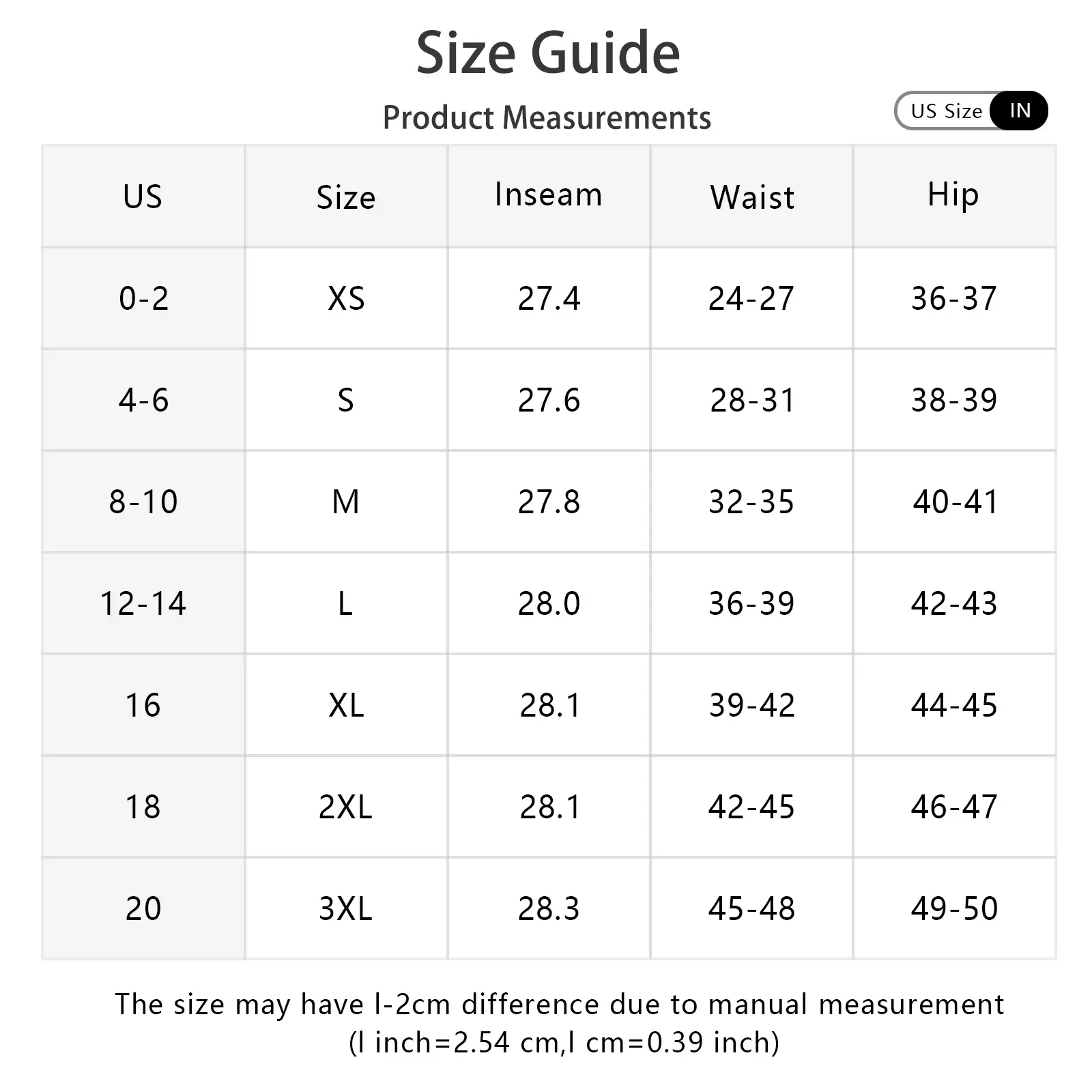Select US size 12-14 cell

coord(143,603)
